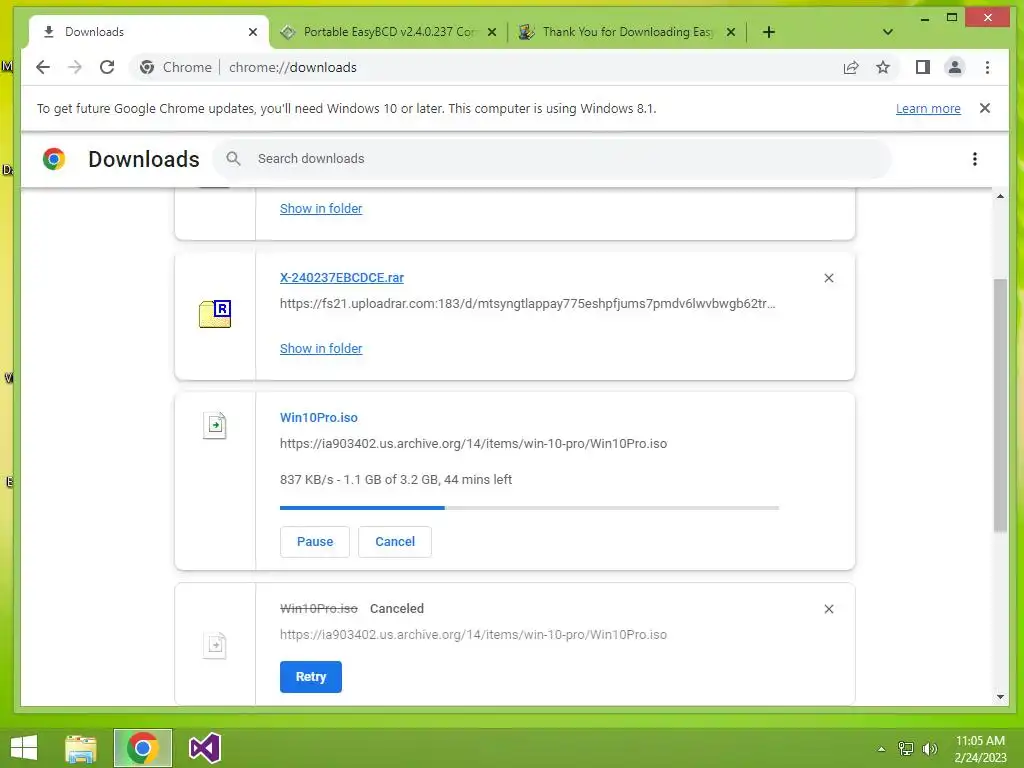
Task: Click the vertical scrollbar thumb
Action: coord(1000,405)
